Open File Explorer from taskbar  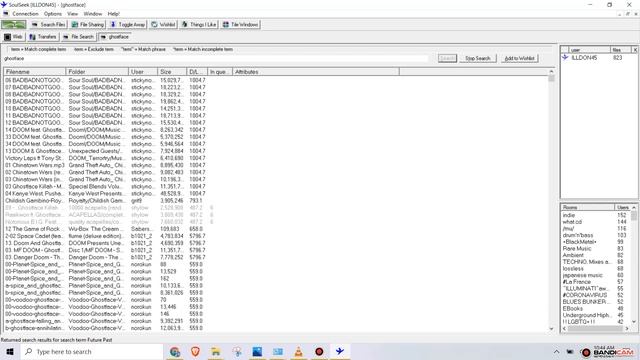coord(216,351)
